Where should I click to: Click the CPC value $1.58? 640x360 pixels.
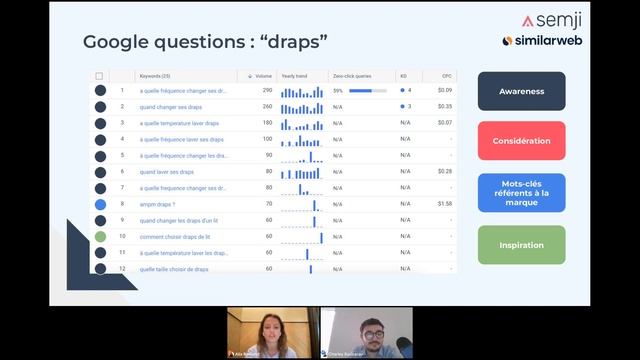pyautogui.click(x=445, y=204)
